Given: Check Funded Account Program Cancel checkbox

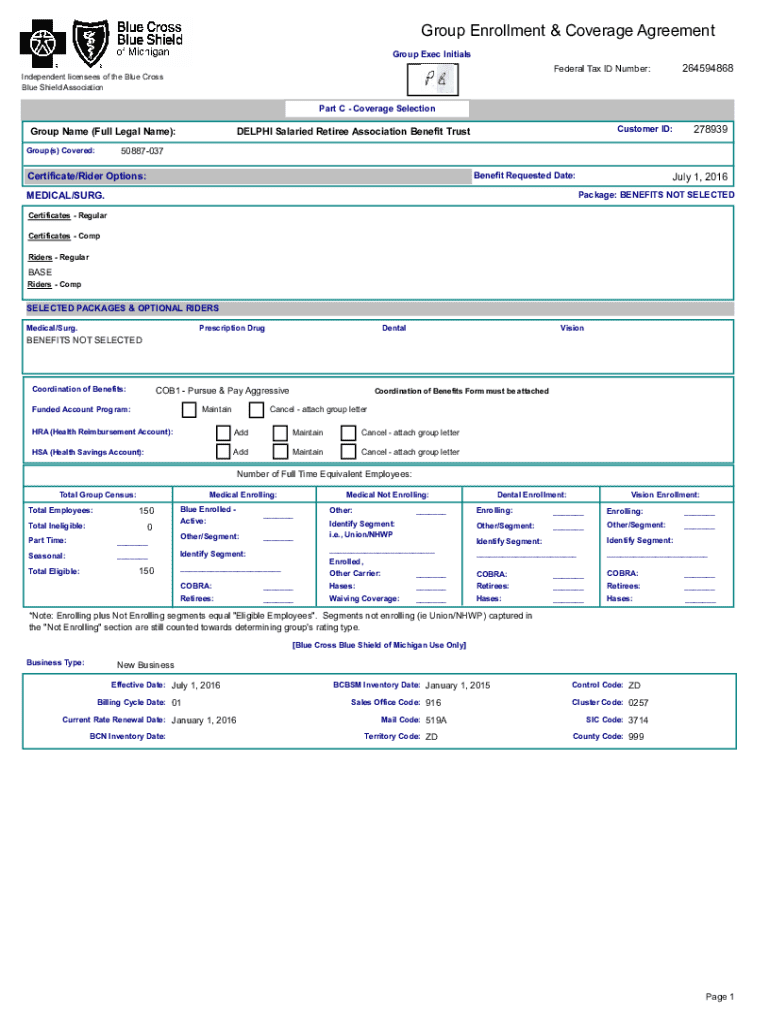Looking at the screenshot, I should click(256, 409).
